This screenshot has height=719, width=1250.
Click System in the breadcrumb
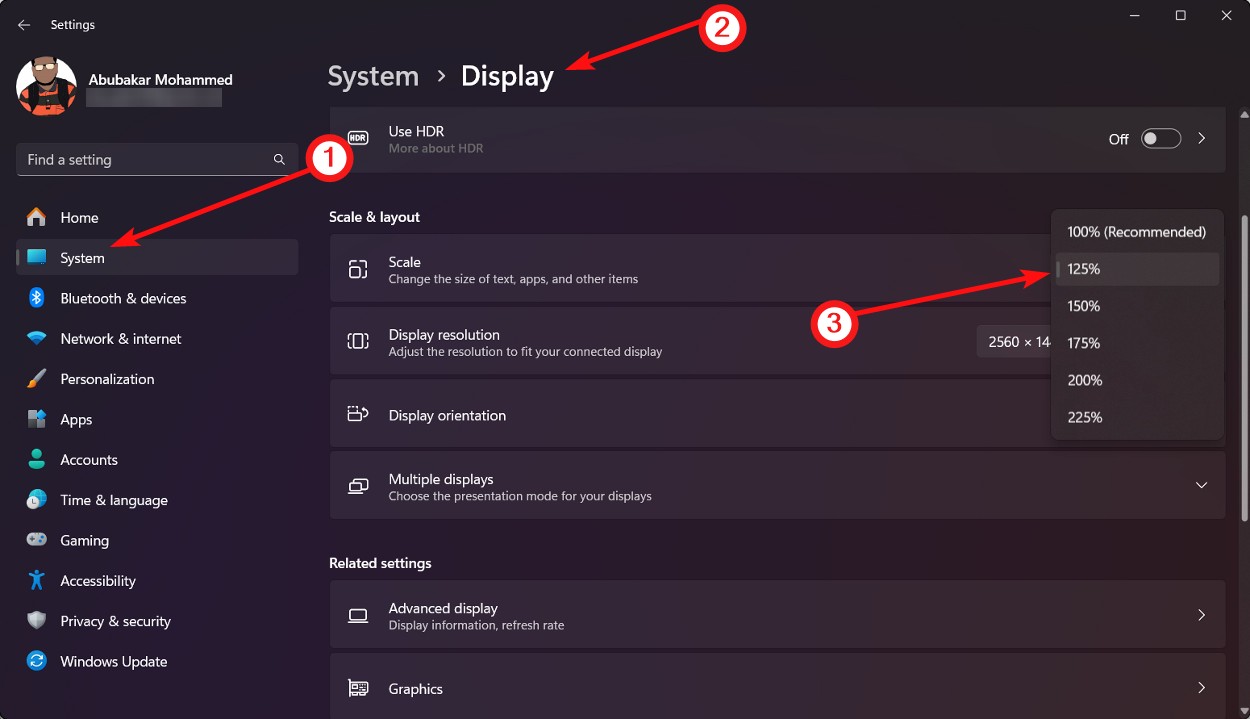(x=373, y=75)
